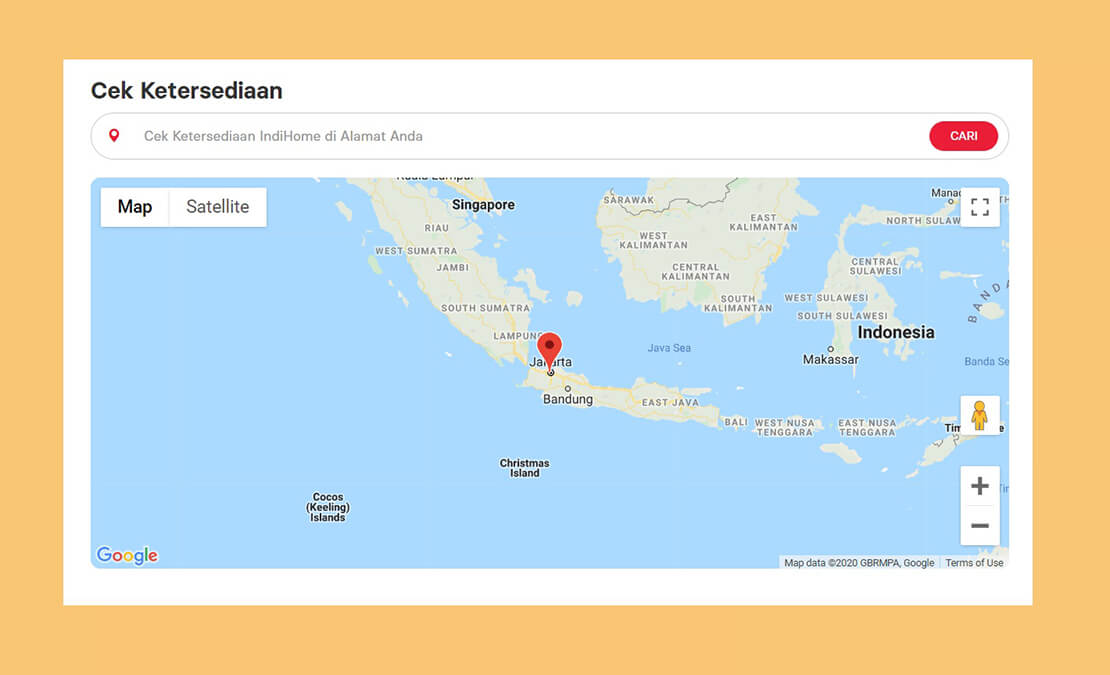Viewport: 1110px width, 675px height.
Task: Click the Christmas Island label
Action: (x=525, y=468)
